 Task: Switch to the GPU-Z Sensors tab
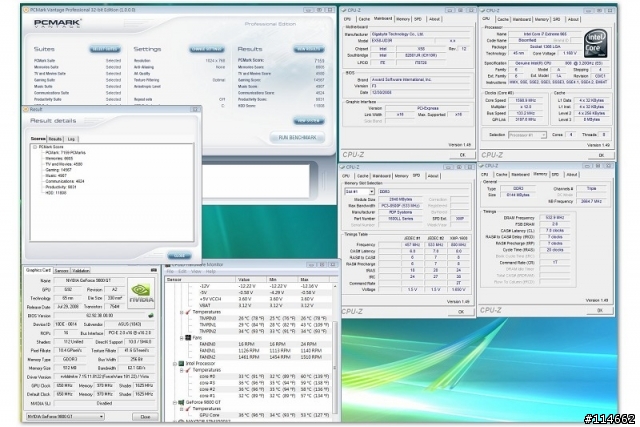(x=62, y=271)
